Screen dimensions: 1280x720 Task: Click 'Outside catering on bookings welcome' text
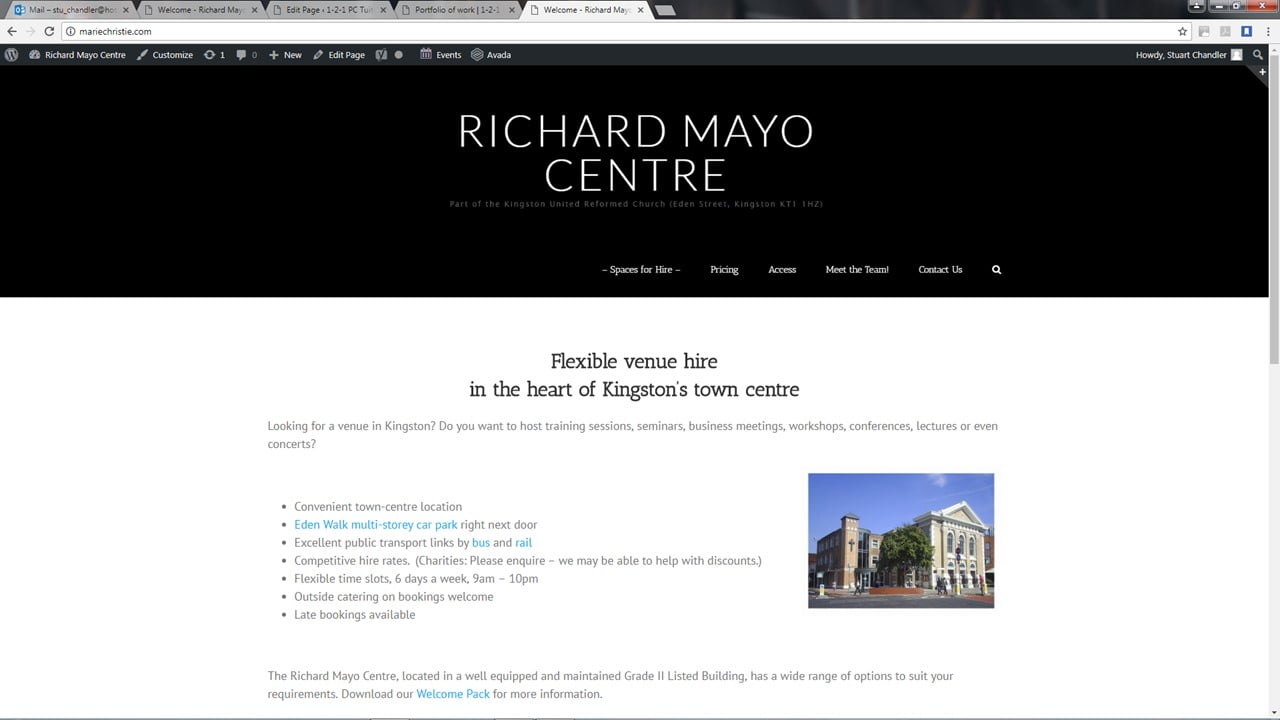[x=394, y=597]
